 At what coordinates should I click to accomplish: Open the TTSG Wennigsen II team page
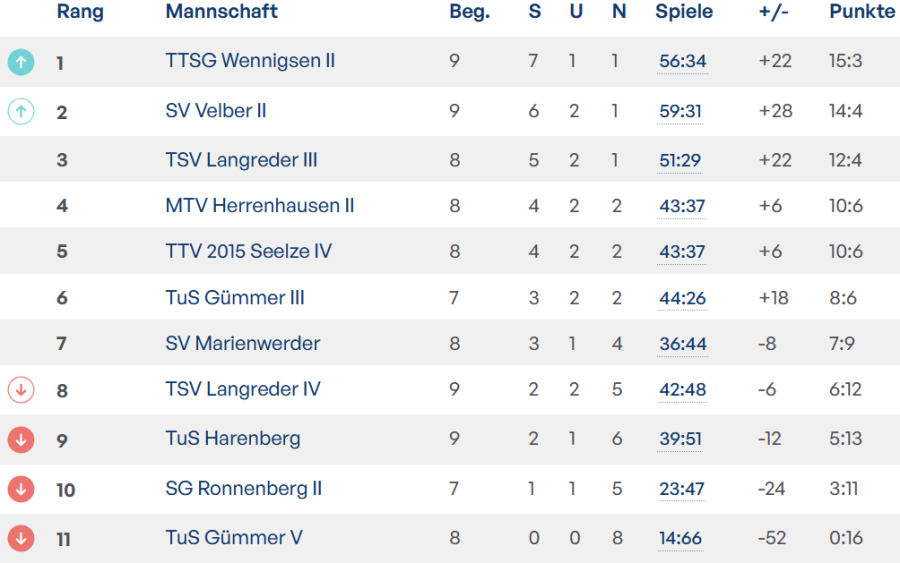click(x=250, y=61)
